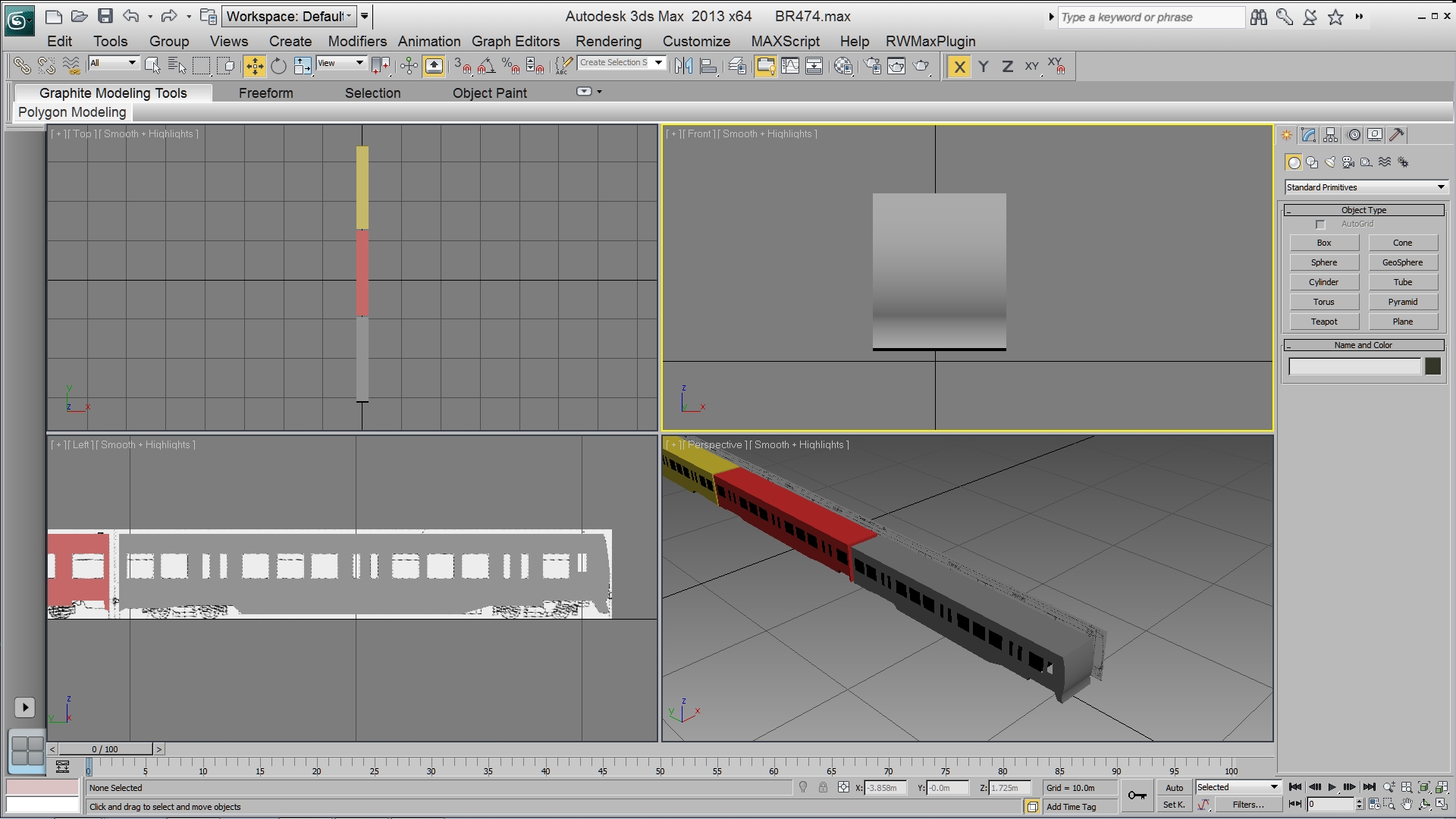Toggle the selection lock padlock
Viewport: 1456px width, 819px height.
[x=823, y=788]
